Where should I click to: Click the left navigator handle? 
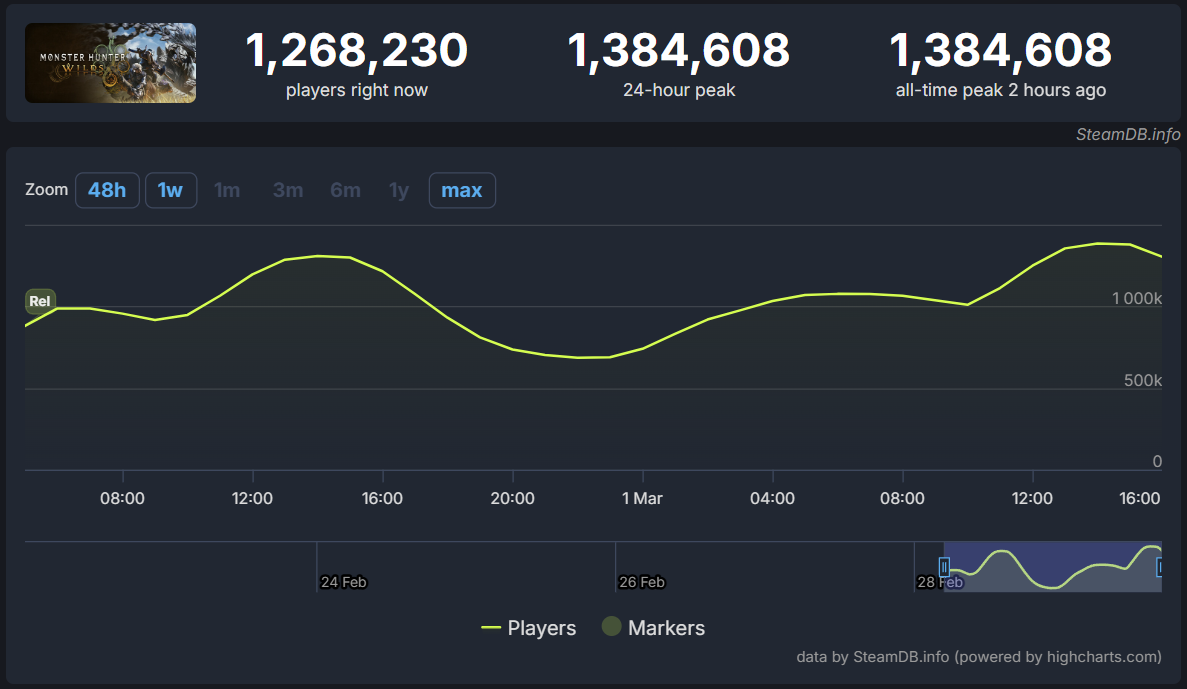(944, 567)
